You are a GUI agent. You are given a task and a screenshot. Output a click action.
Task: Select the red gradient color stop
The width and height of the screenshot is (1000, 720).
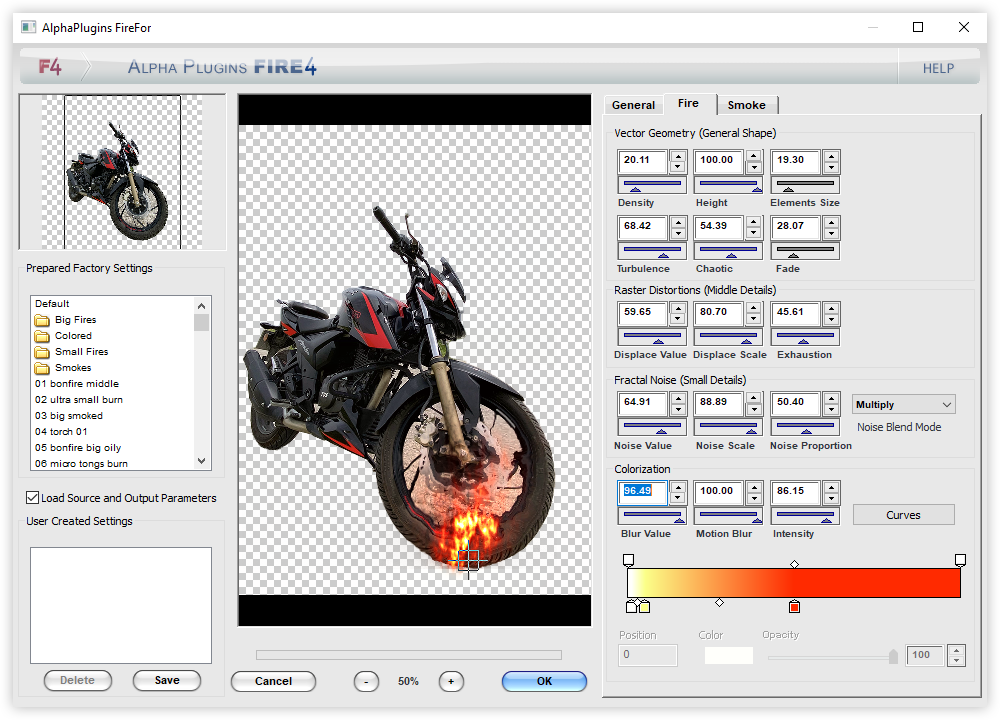click(794, 606)
